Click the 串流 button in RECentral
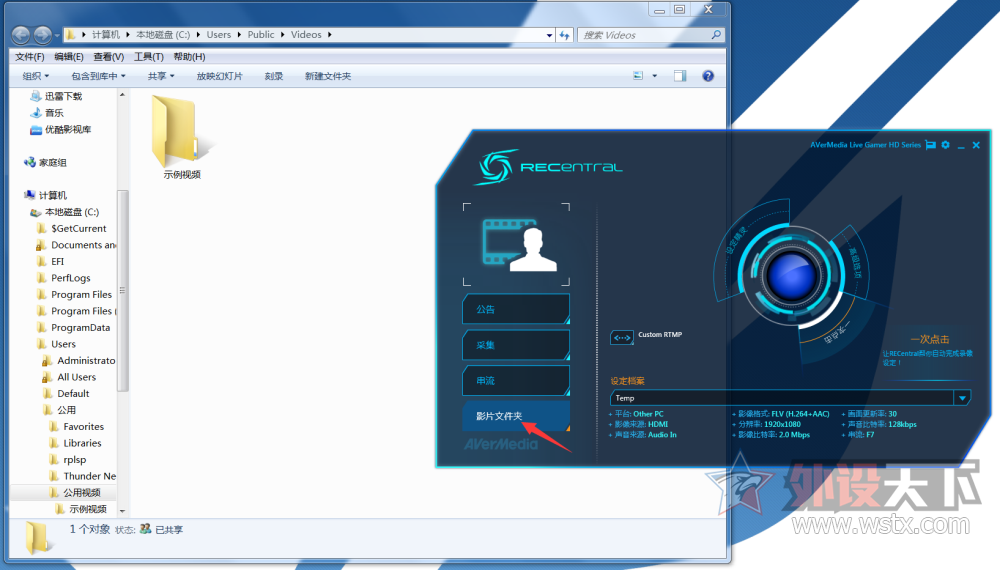The width and height of the screenshot is (1000, 570). 515,381
